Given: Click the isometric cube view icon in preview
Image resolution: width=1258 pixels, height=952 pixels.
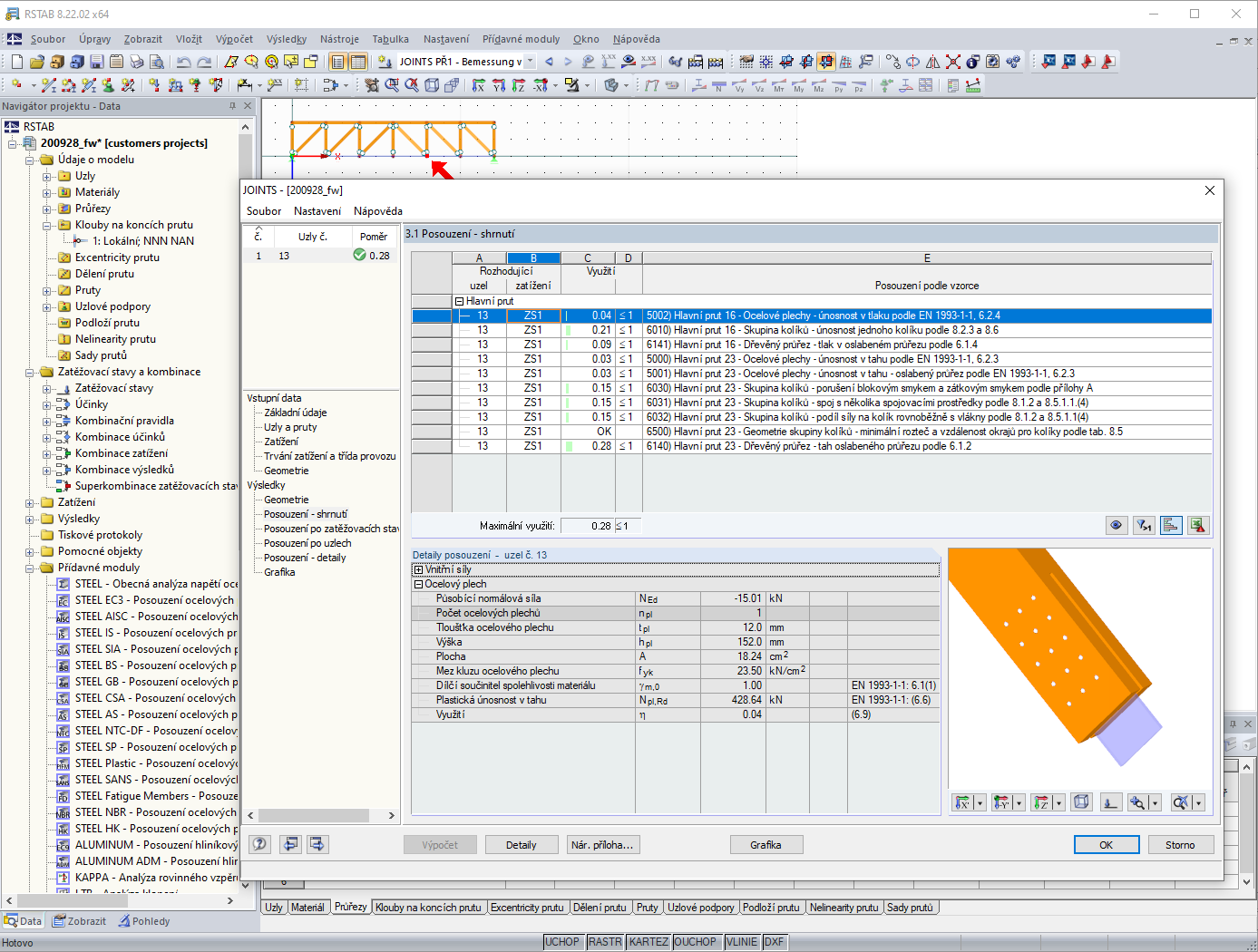Looking at the screenshot, I should click(1081, 802).
